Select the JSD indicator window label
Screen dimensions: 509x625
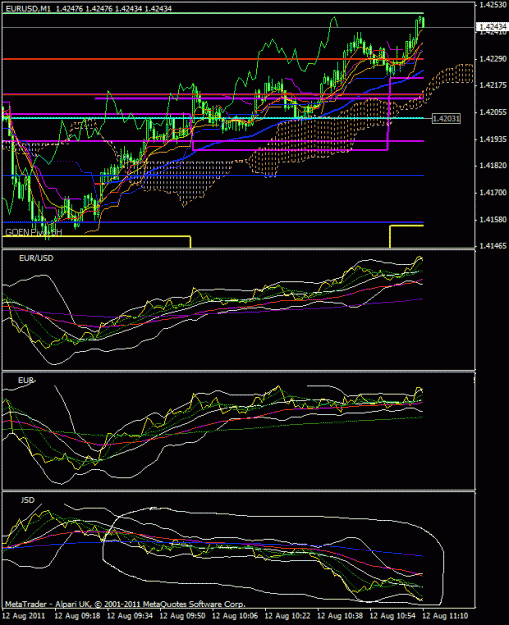(28, 500)
